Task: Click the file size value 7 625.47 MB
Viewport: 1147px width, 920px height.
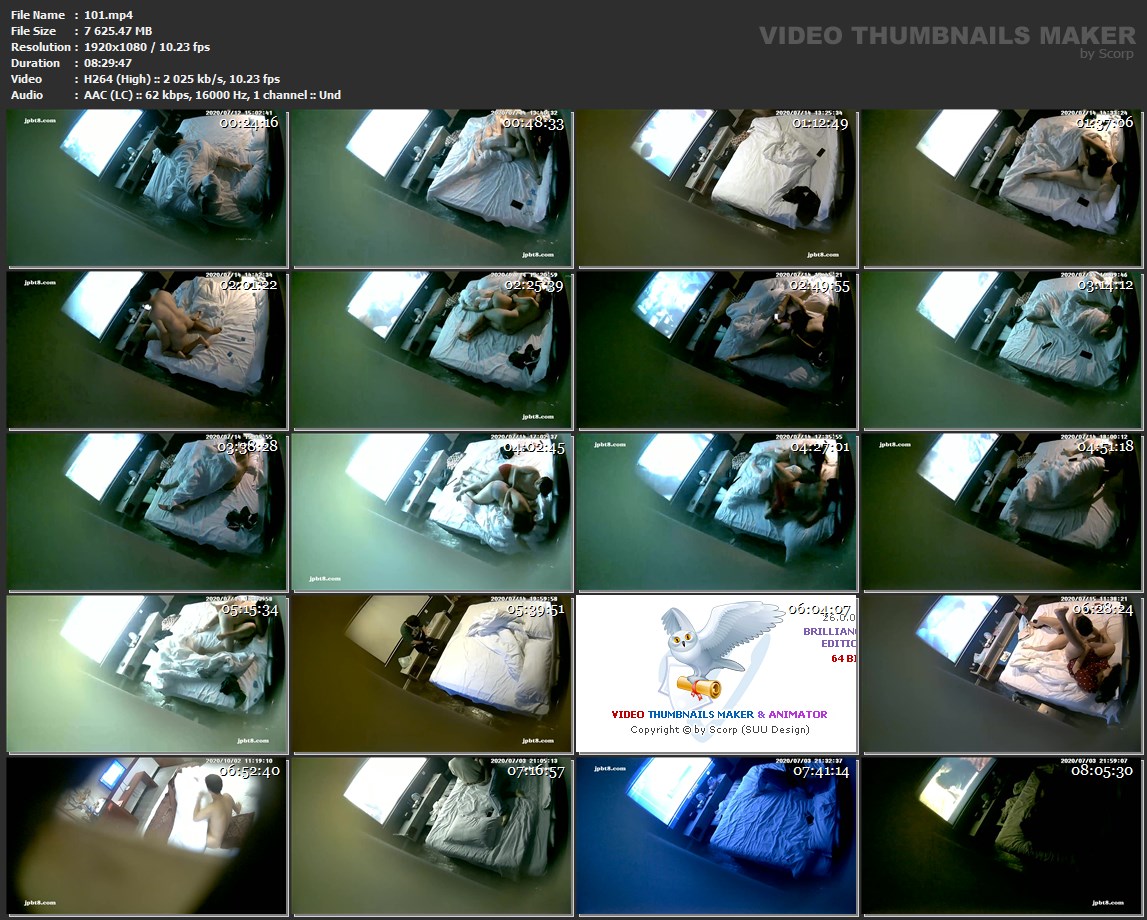Action: [x=118, y=31]
